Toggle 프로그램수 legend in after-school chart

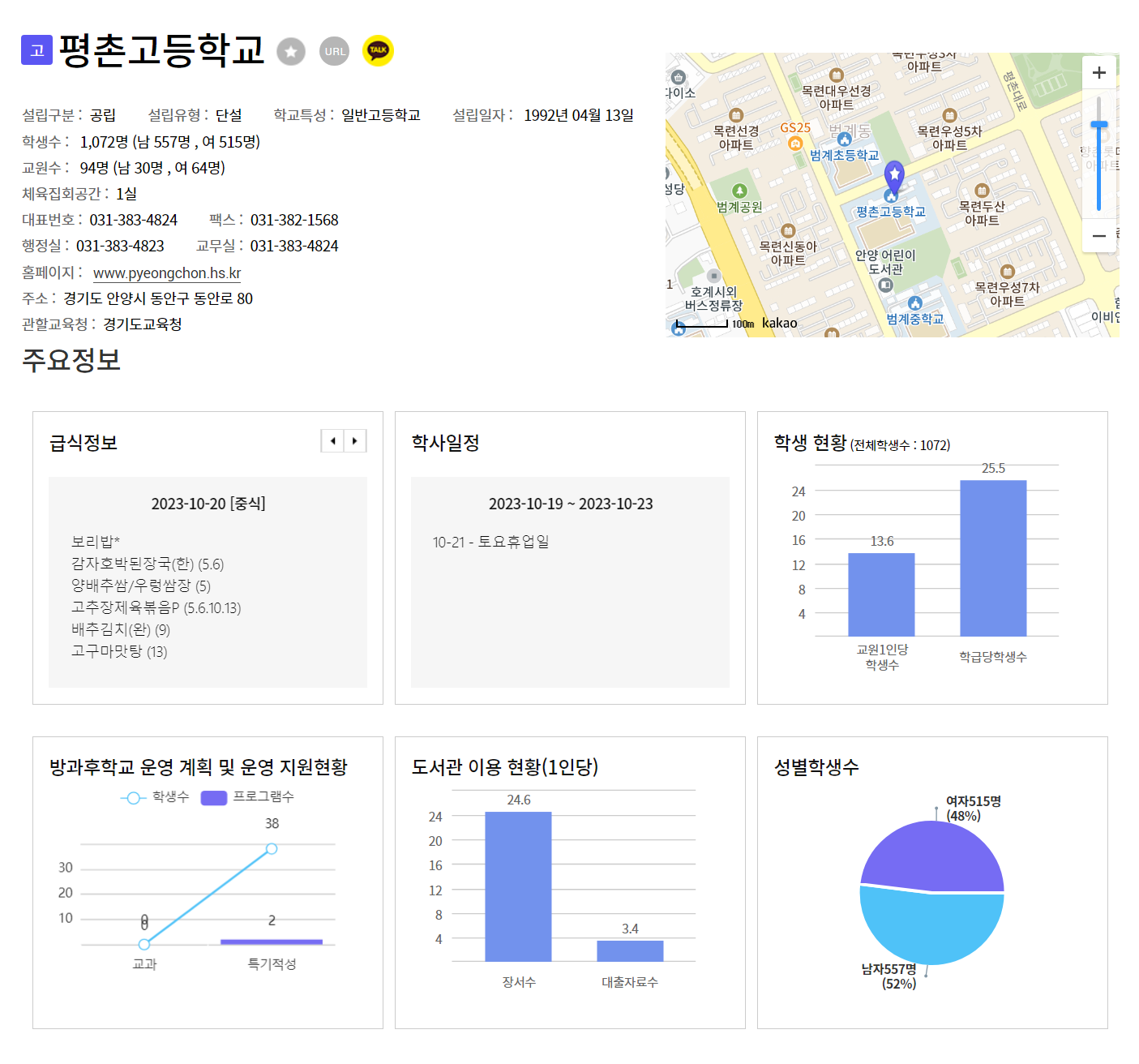(x=247, y=797)
